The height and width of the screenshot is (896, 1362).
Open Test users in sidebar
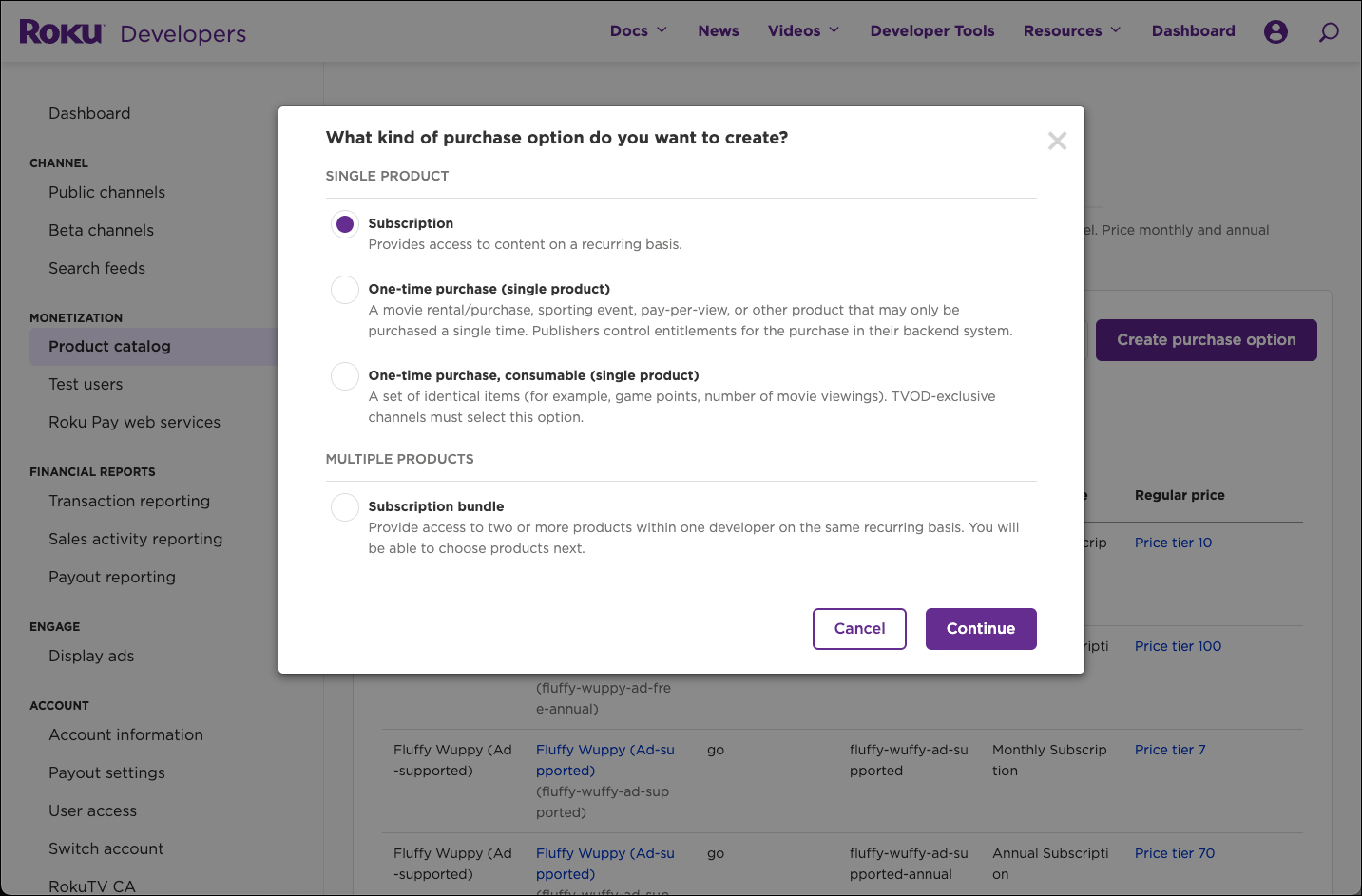coord(86,385)
